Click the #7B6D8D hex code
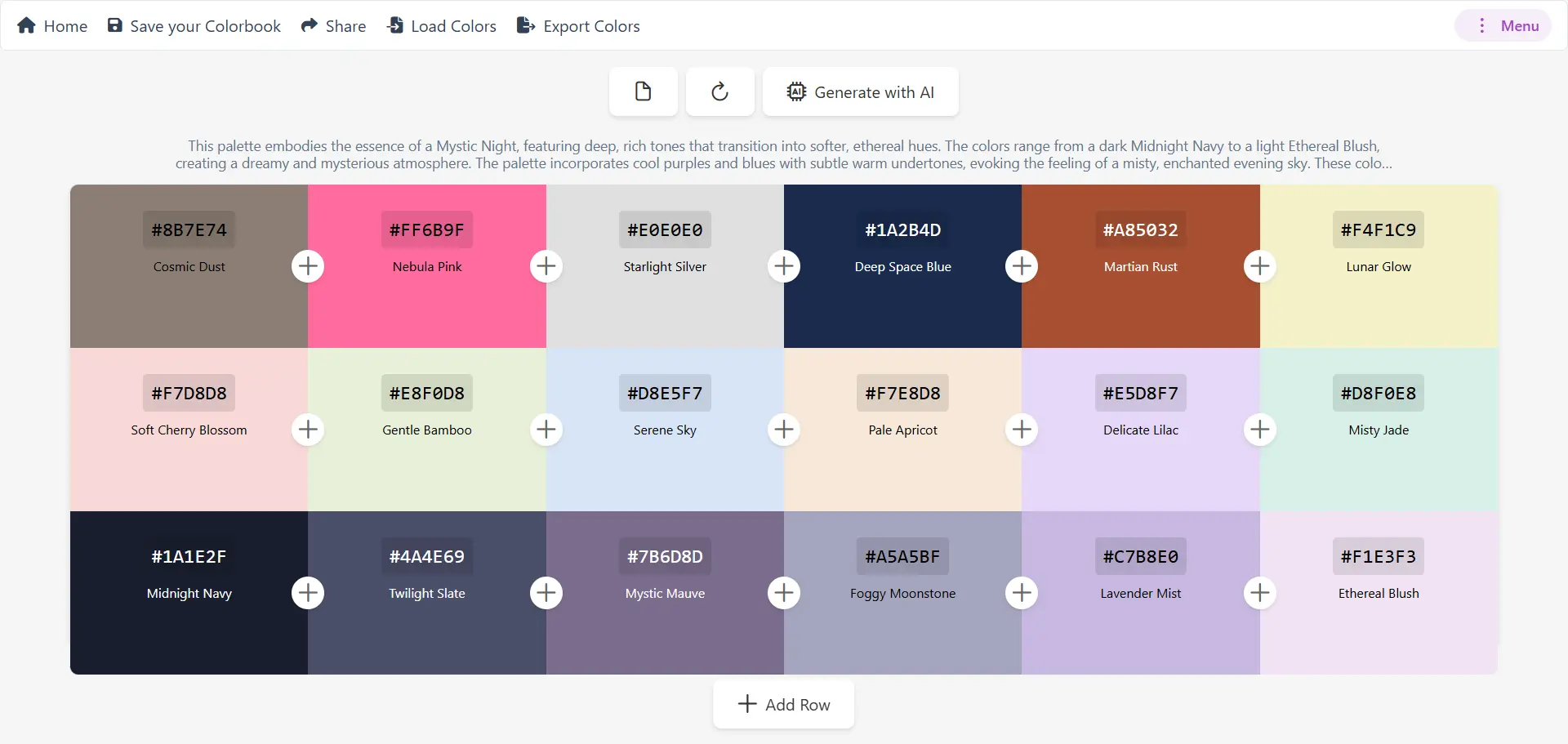The width and height of the screenshot is (1568, 744). pos(665,557)
